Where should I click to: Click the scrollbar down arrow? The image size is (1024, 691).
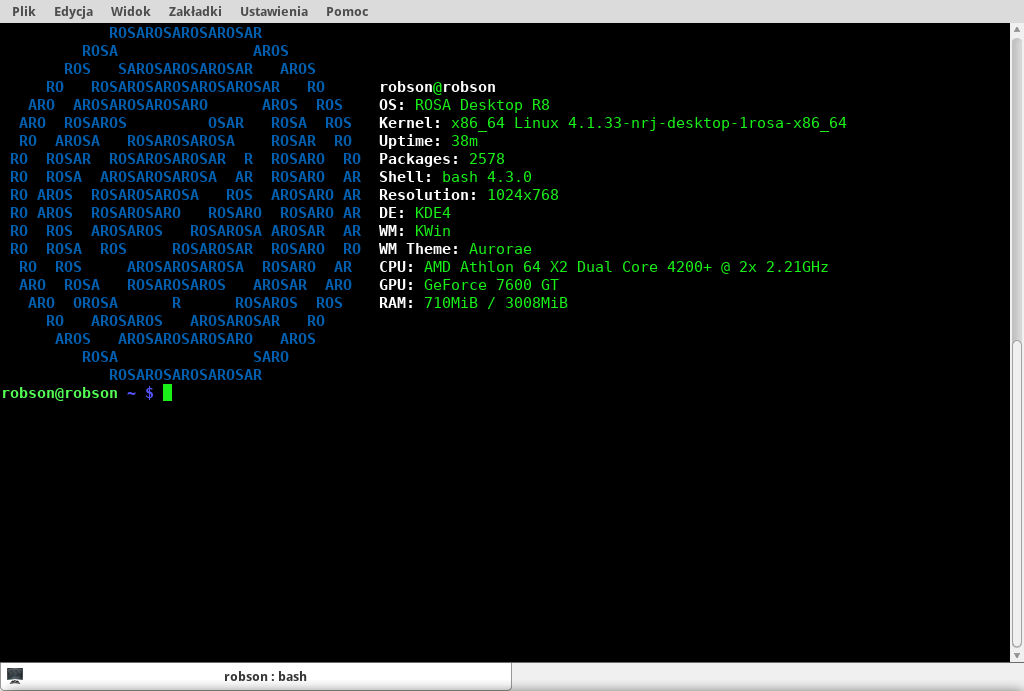1017,656
